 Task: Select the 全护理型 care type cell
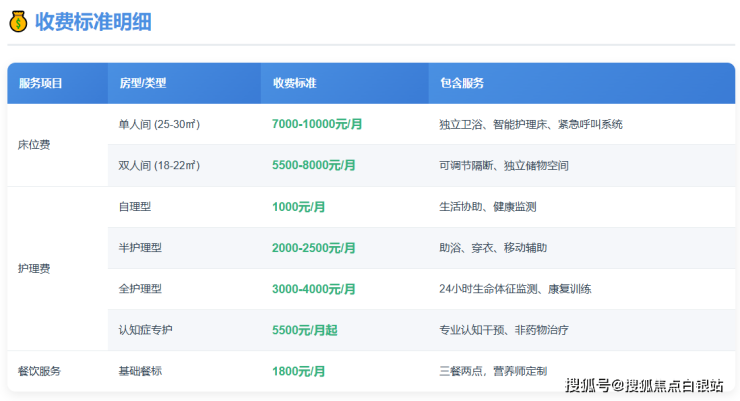click(x=140, y=288)
